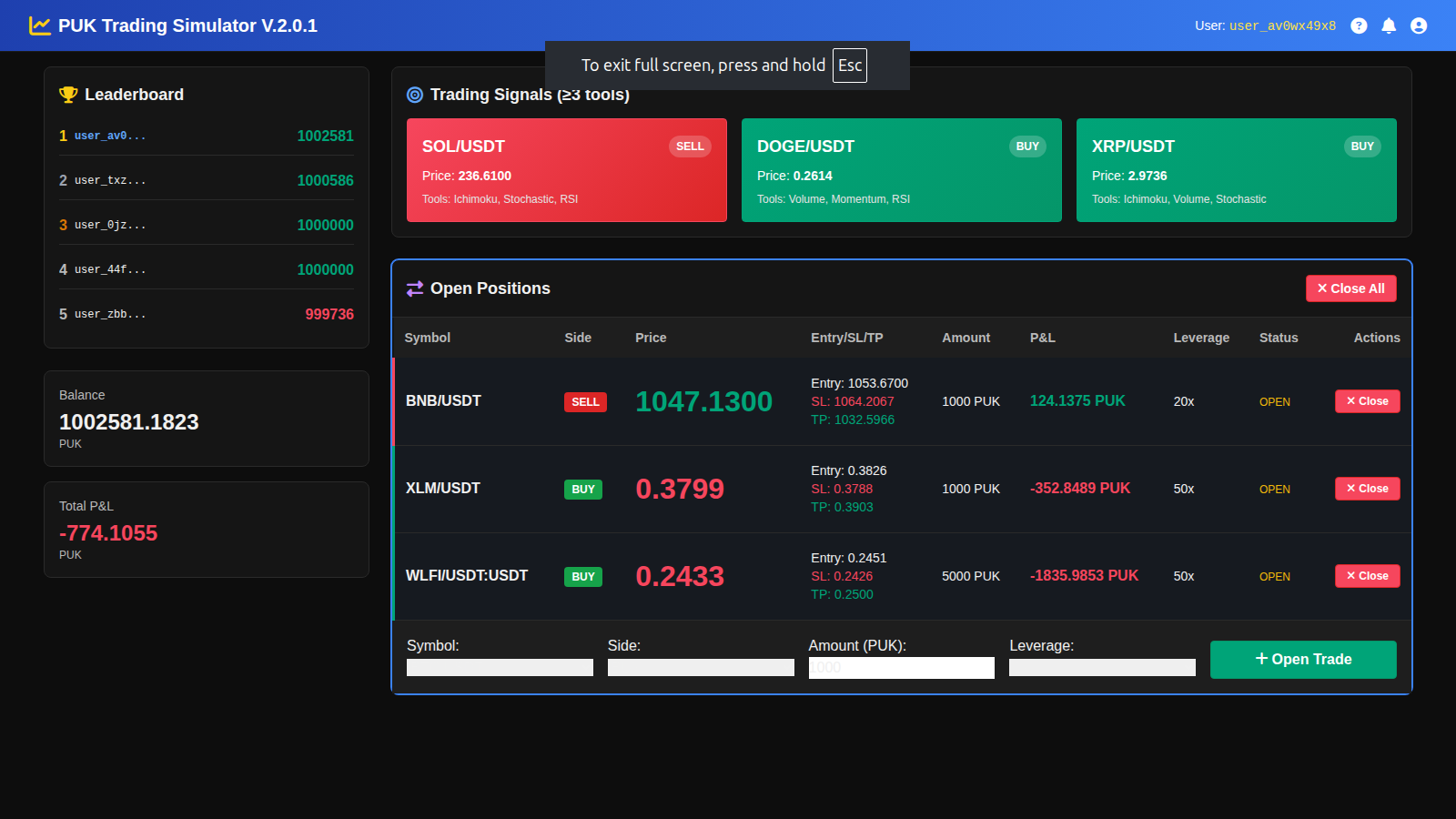Click the top leaderboard user user_av0
The height and width of the screenshot is (819, 1456).
110,136
